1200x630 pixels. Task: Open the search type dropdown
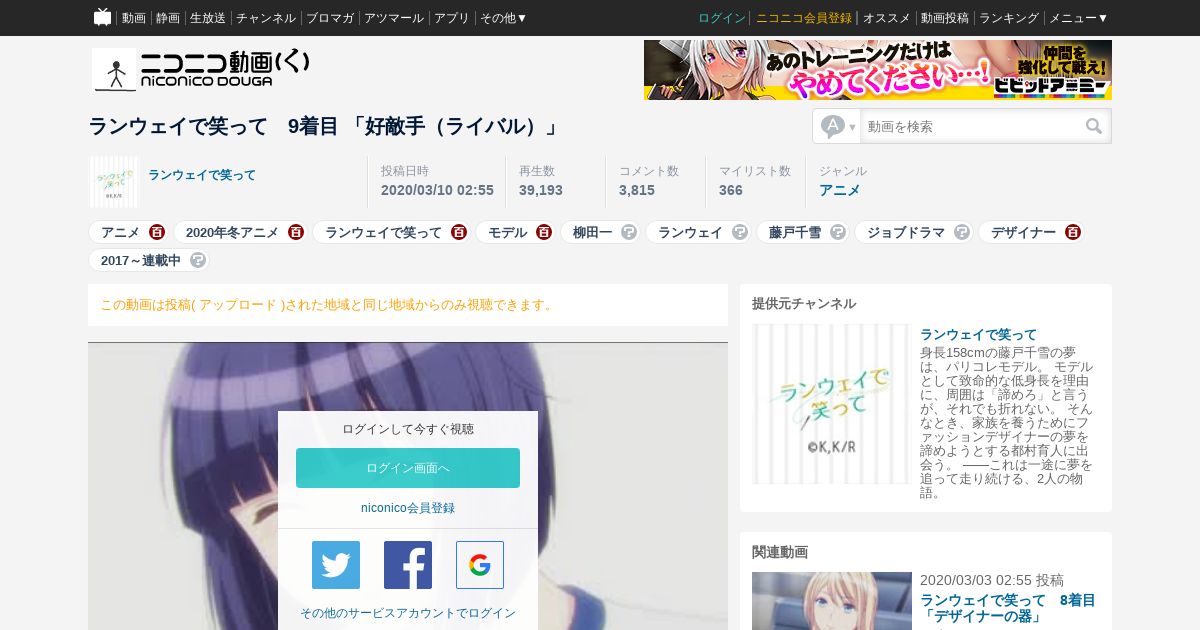838,126
